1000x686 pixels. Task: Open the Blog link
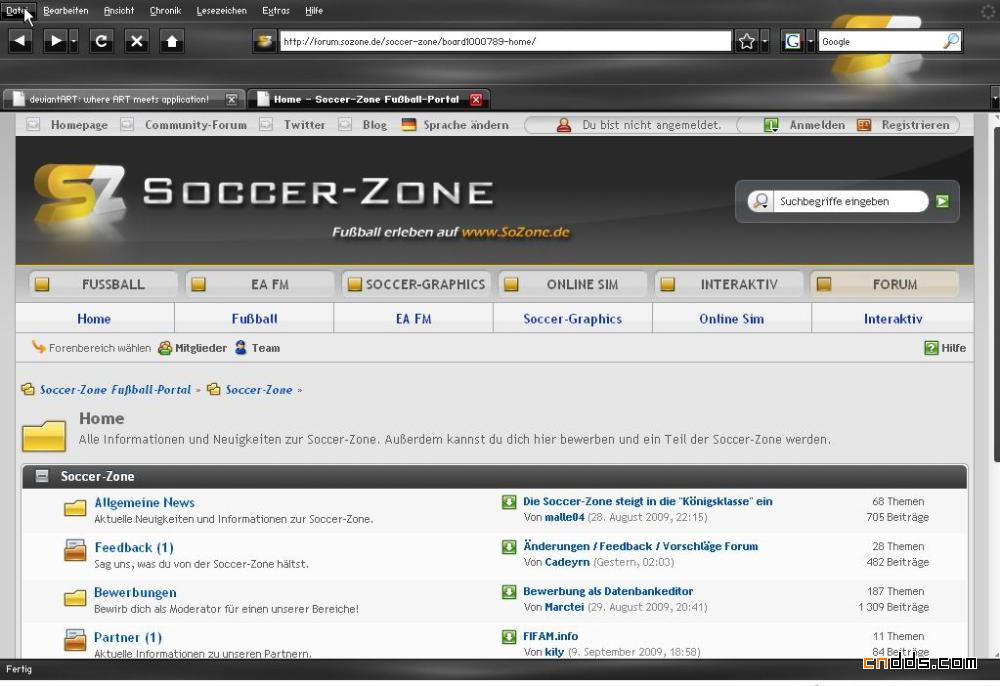[x=374, y=125]
